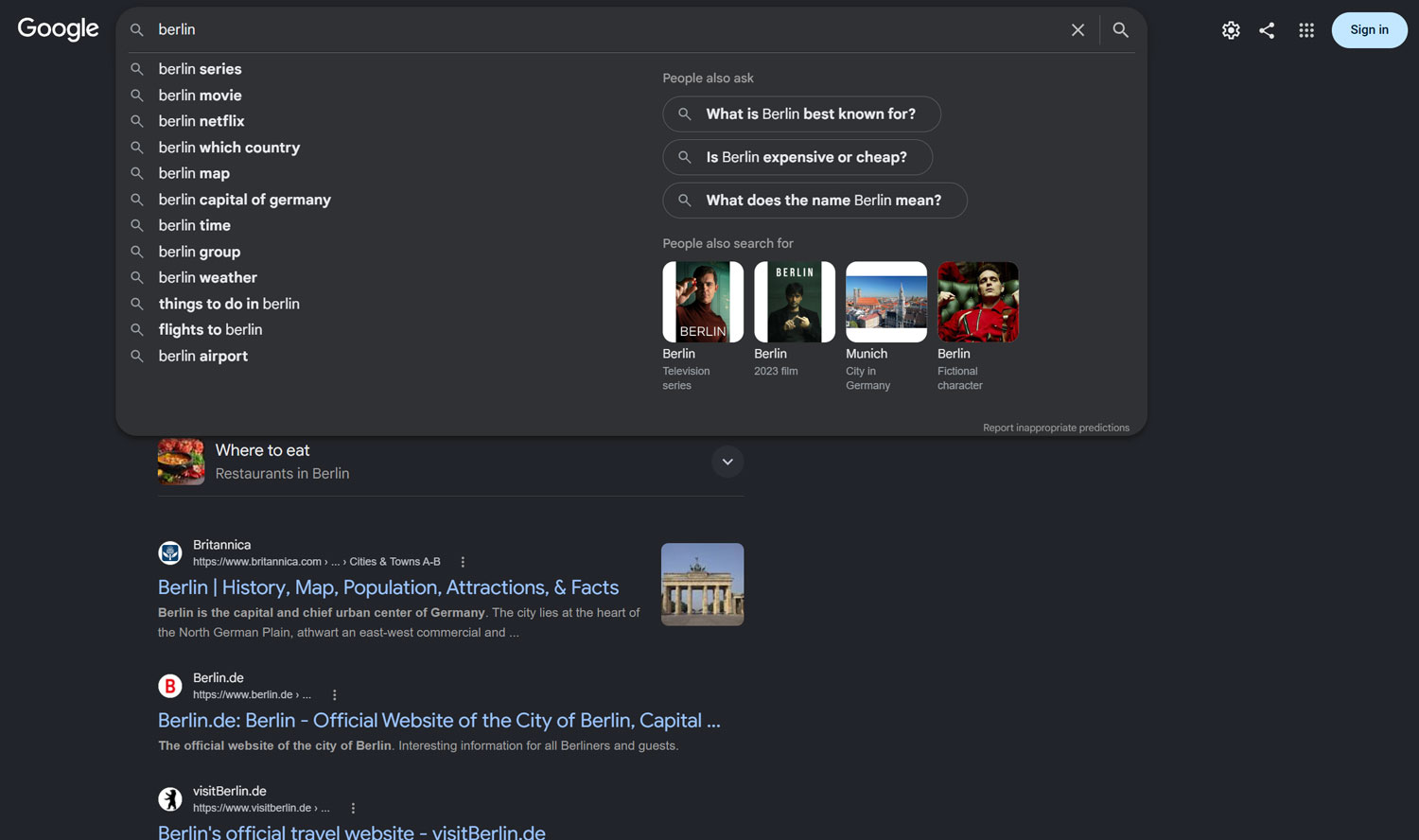Select 'berlin netflix' suggestion
The image size is (1419, 840).
tap(201, 121)
